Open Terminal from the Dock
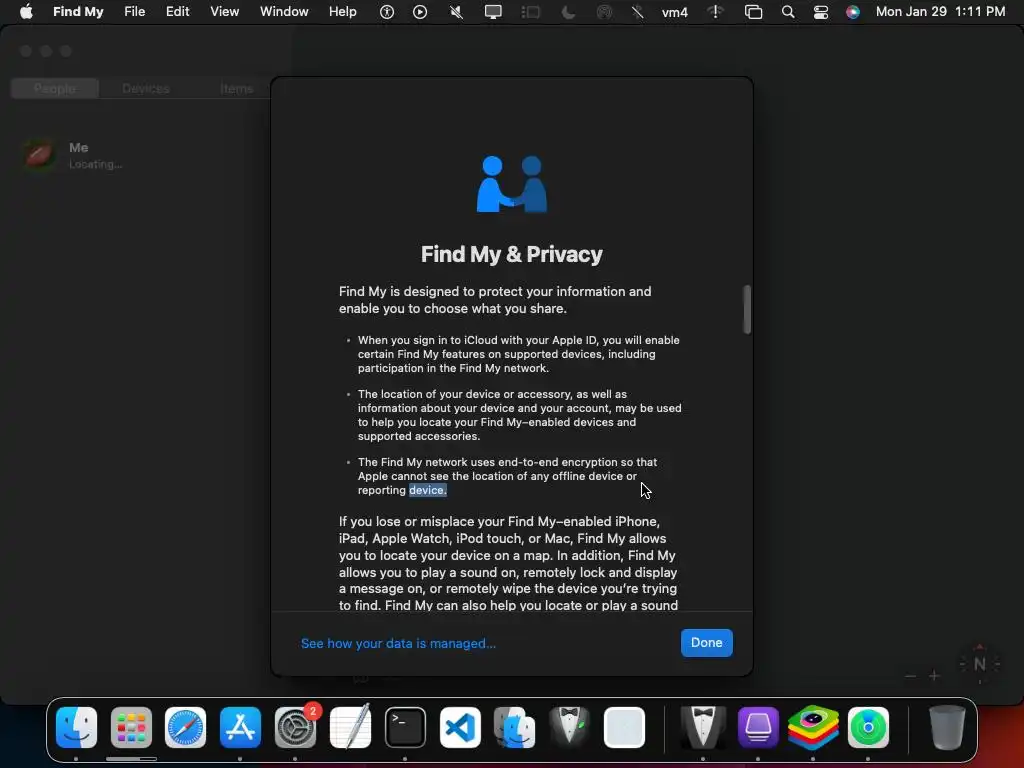Screen dimensions: 1024x768 (x=405, y=727)
